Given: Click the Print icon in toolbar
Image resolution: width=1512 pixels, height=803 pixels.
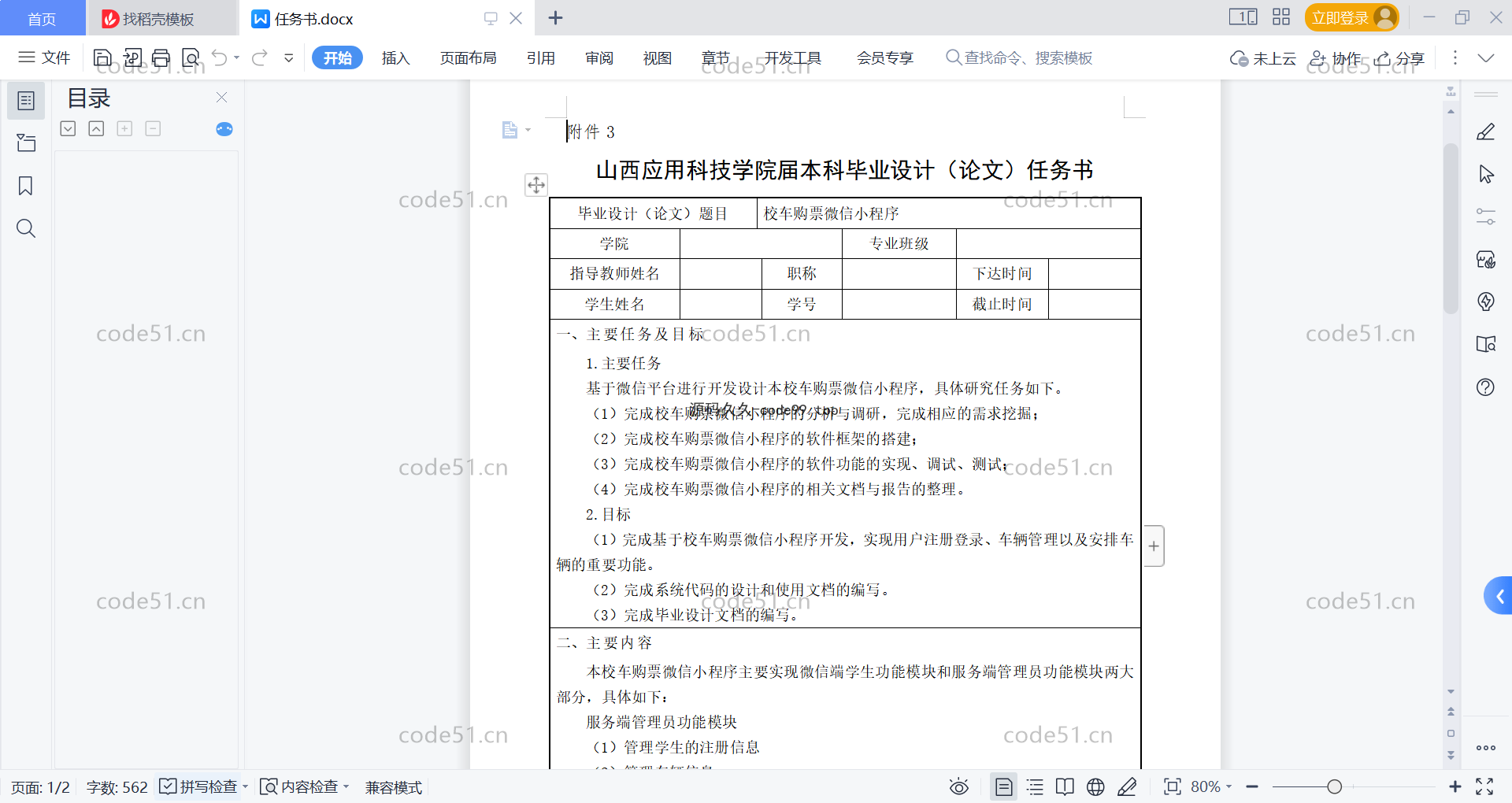Looking at the screenshot, I should 161,57.
